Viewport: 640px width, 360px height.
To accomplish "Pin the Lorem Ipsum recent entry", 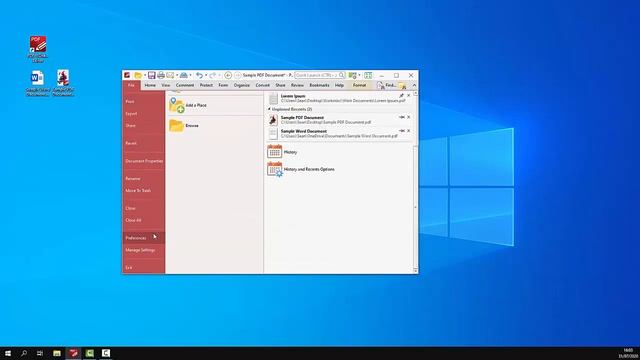I will pyautogui.click(x=401, y=96).
